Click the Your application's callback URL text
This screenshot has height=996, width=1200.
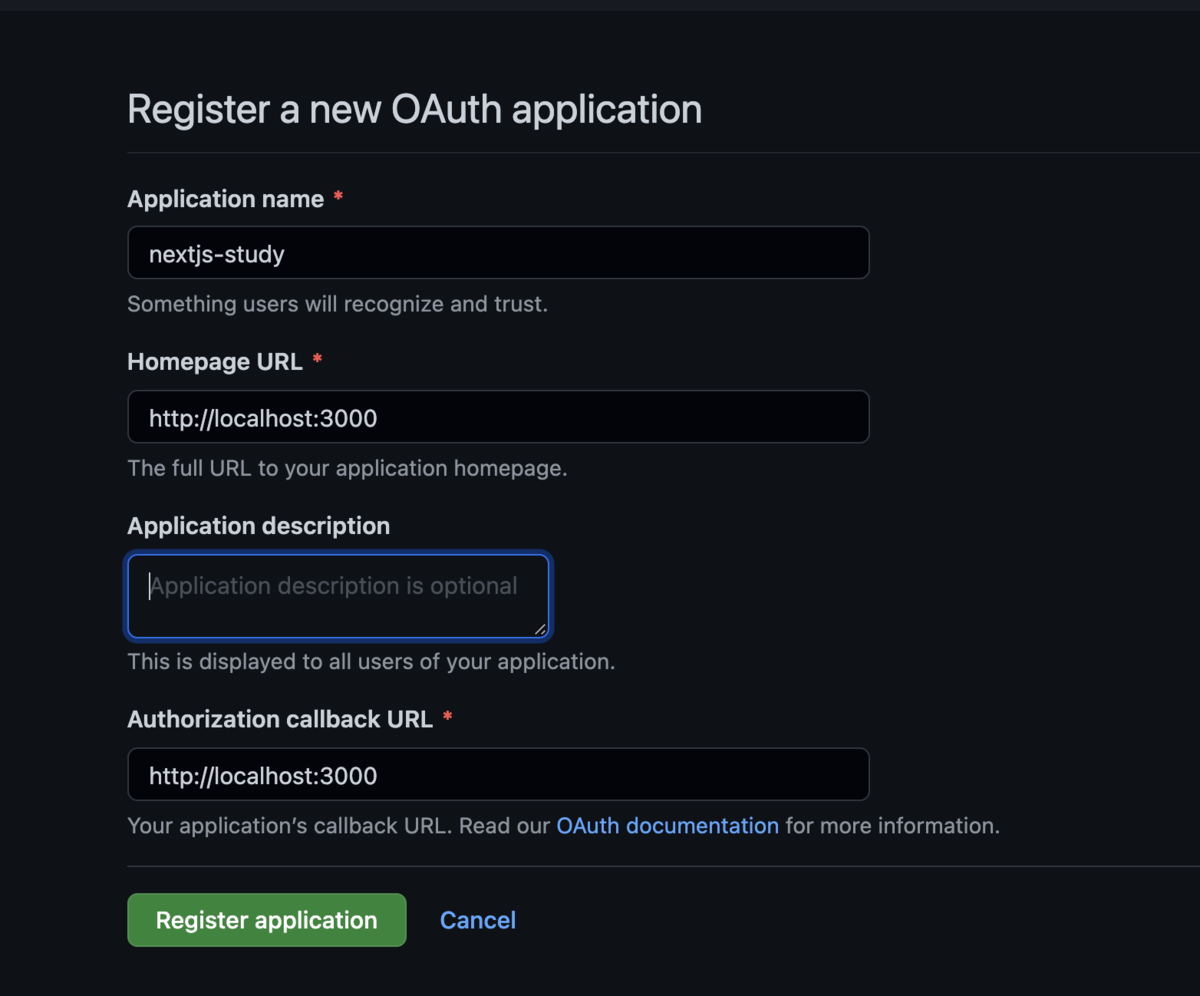pos(338,826)
